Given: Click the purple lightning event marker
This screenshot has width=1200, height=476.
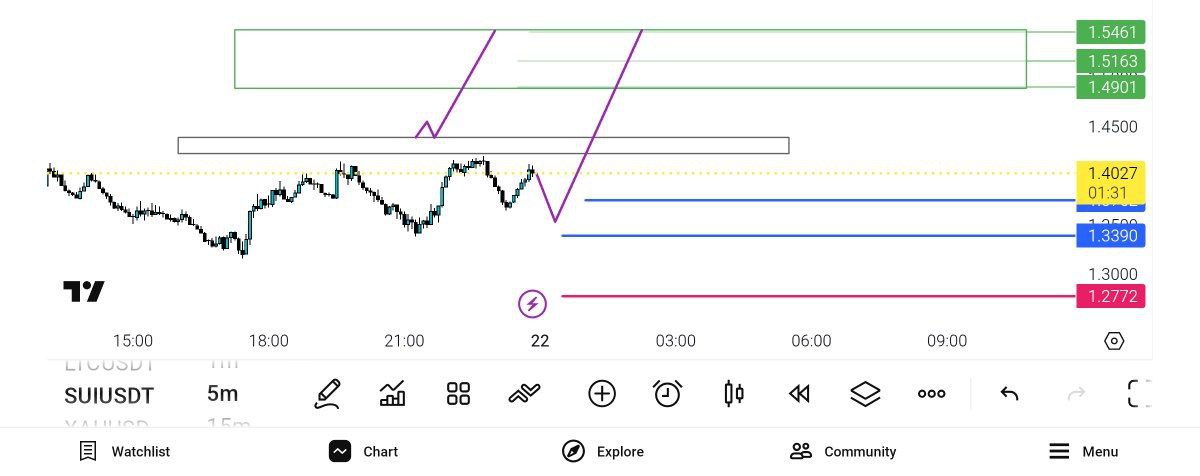Looking at the screenshot, I should click(x=532, y=303).
